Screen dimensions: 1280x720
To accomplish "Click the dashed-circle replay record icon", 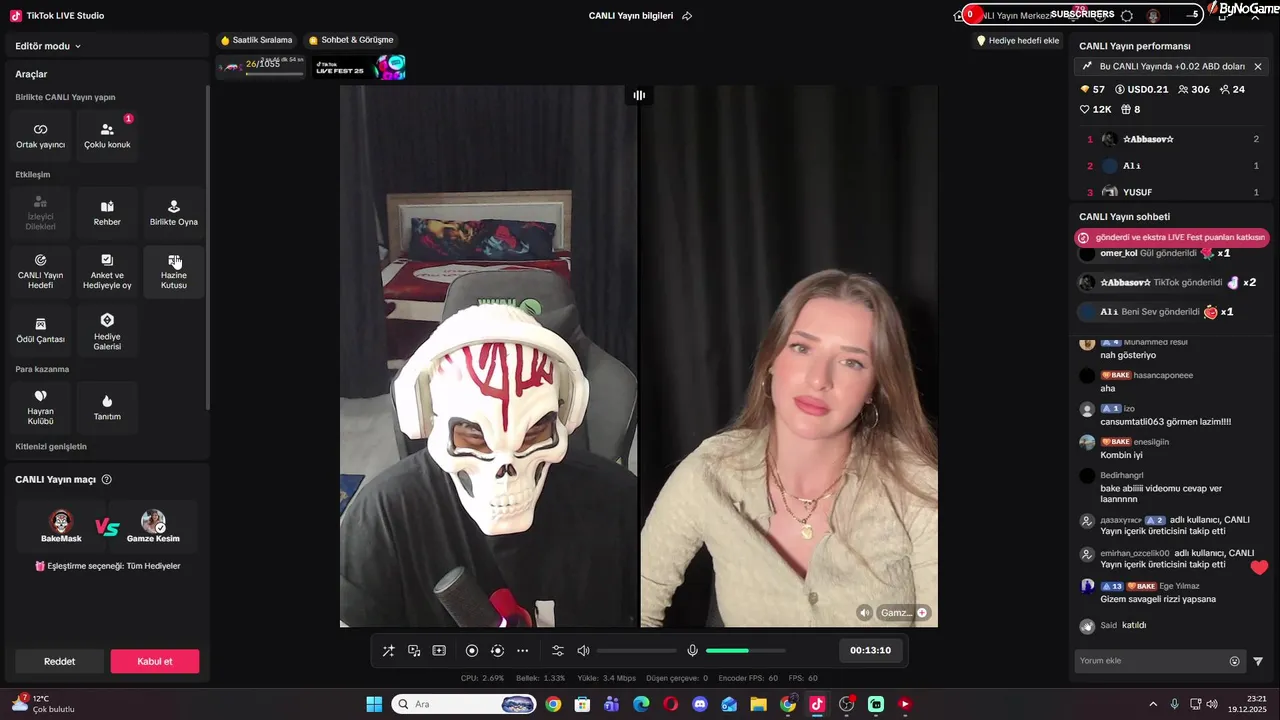I will [x=497, y=651].
